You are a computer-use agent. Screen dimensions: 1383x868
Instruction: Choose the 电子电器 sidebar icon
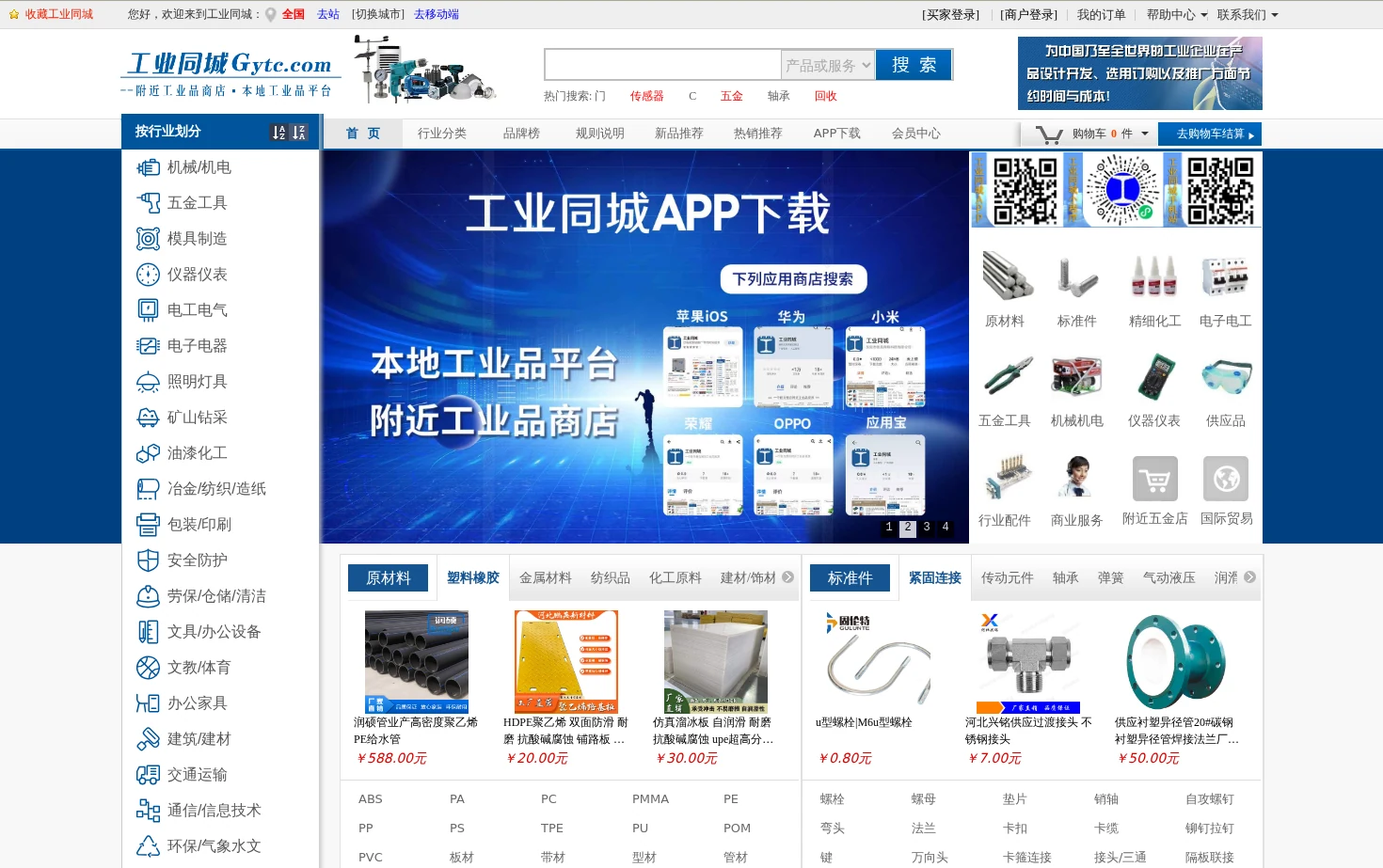pyautogui.click(x=148, y=346)
